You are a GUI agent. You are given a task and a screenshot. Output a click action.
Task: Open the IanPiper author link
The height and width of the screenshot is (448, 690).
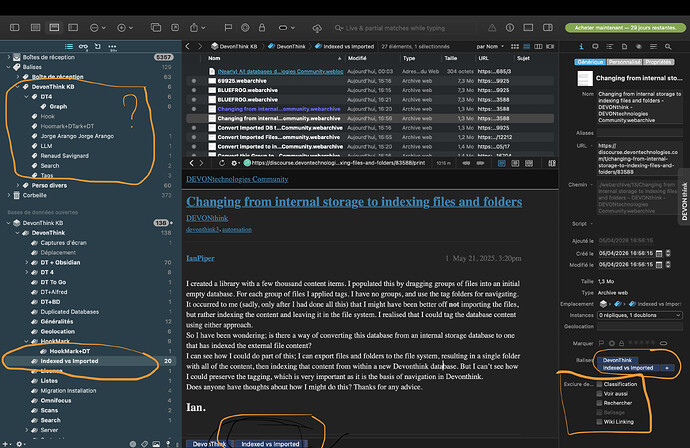tap(200, 258)
